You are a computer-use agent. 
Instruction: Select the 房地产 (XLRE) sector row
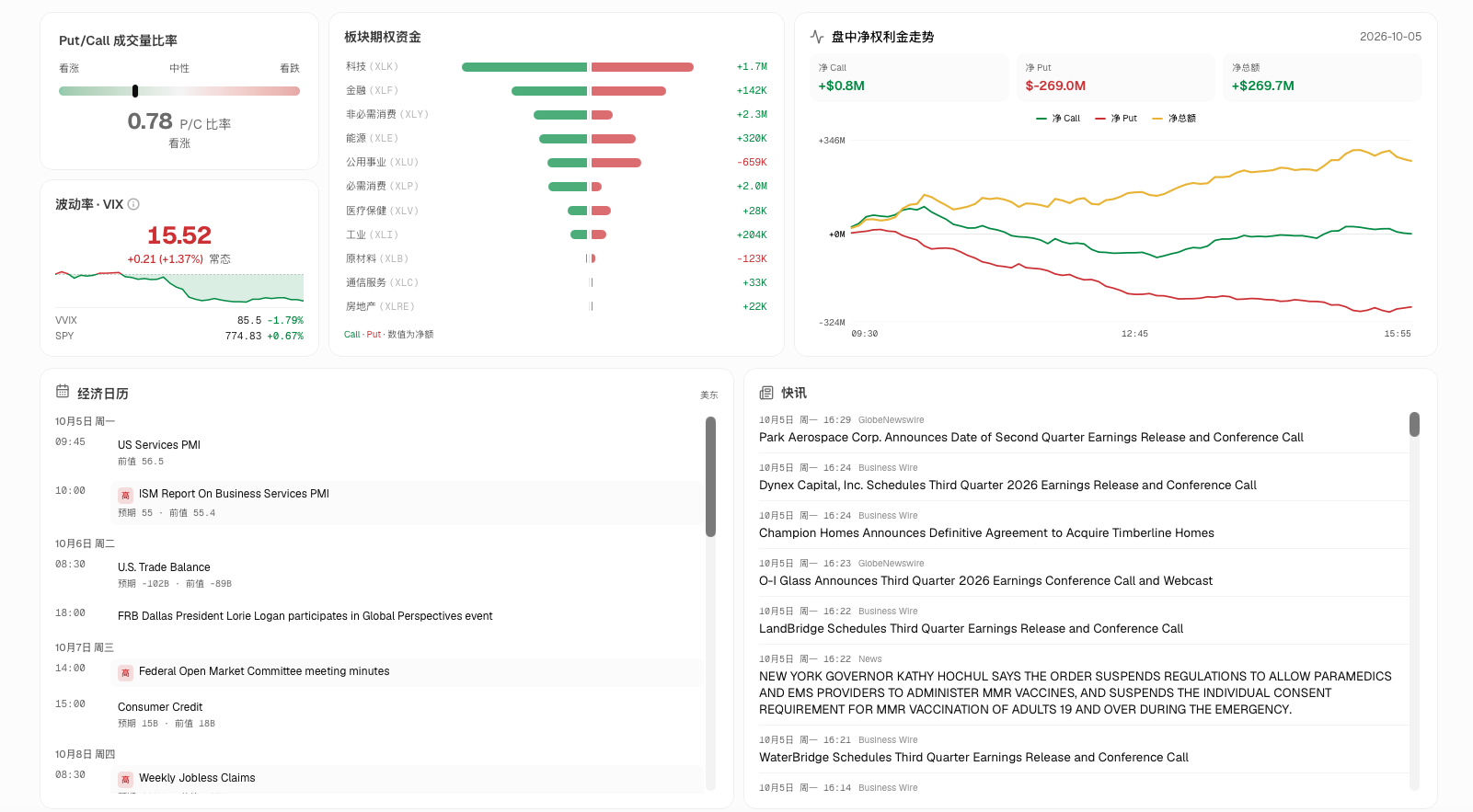click(x=557, y=307)
